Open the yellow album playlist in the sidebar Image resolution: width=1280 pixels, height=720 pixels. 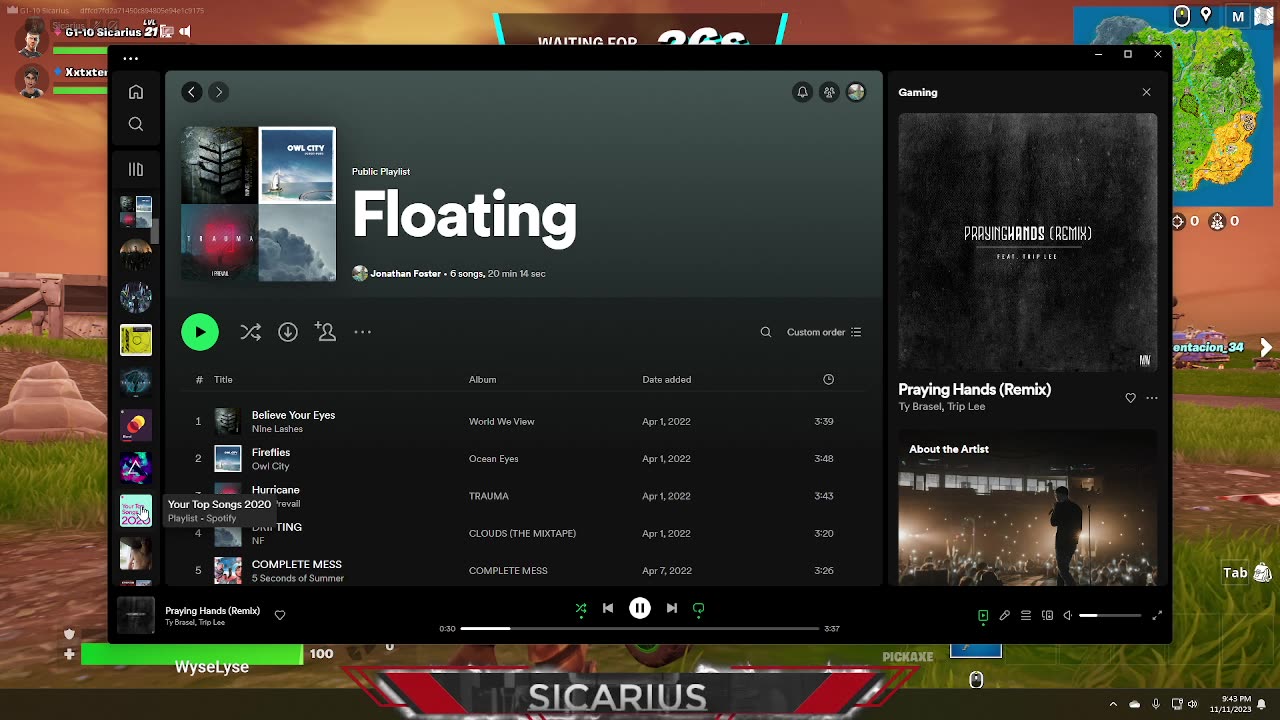[x=136, y=340]
